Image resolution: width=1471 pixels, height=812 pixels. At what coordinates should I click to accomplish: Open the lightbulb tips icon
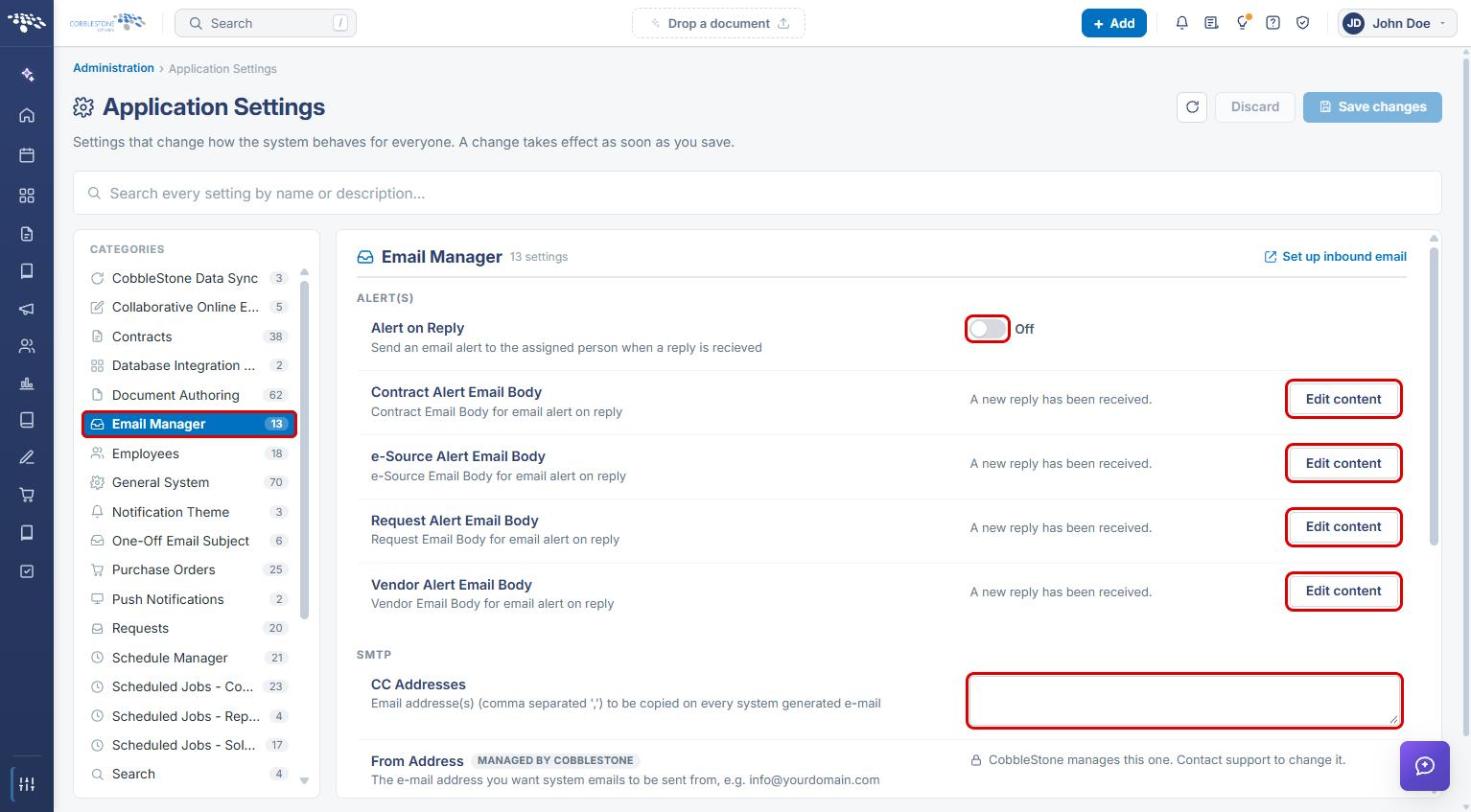tap(1242, 23)
